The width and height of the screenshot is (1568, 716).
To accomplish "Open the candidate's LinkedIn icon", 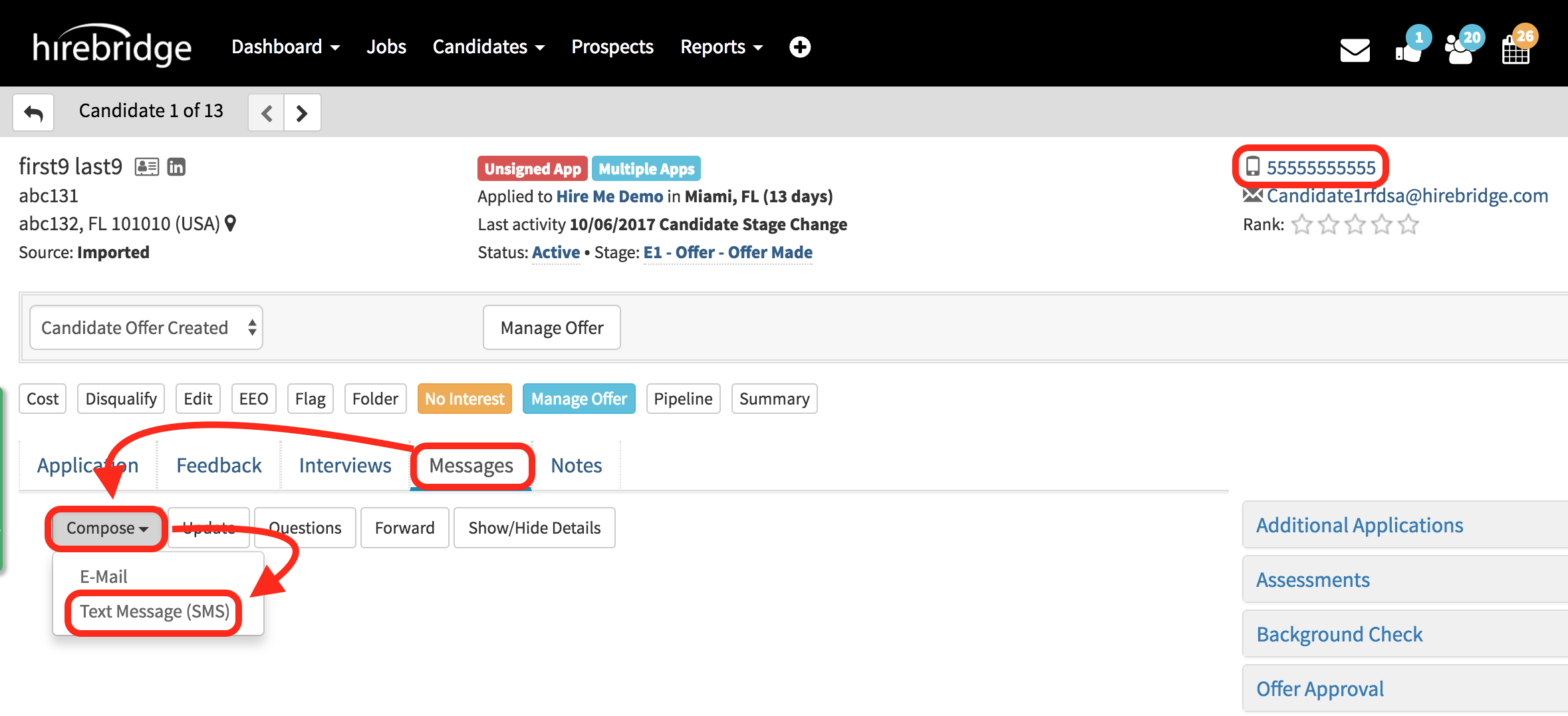I will 176,166.
